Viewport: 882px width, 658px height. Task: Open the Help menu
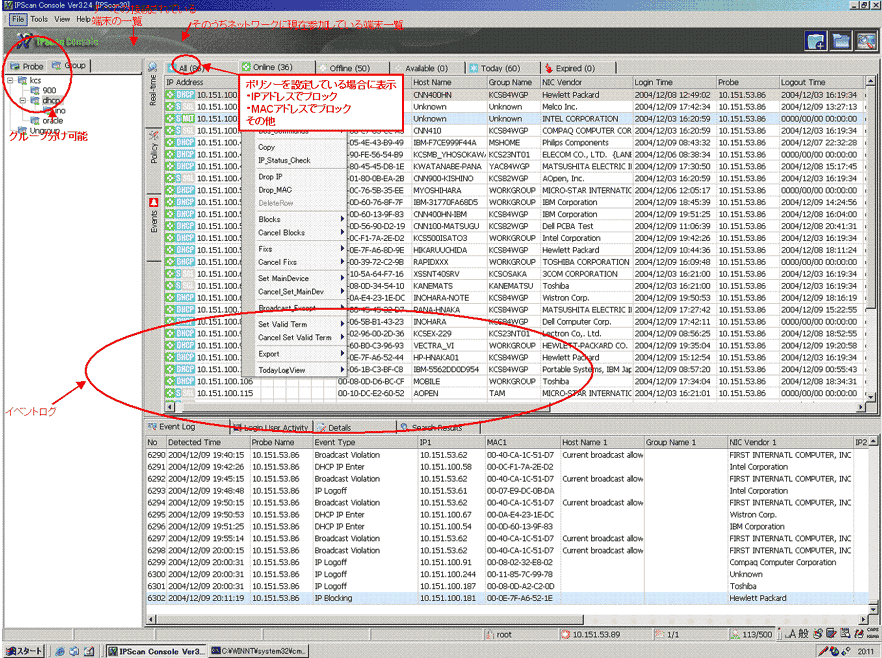pyautogui.click(x=83, y=19)
